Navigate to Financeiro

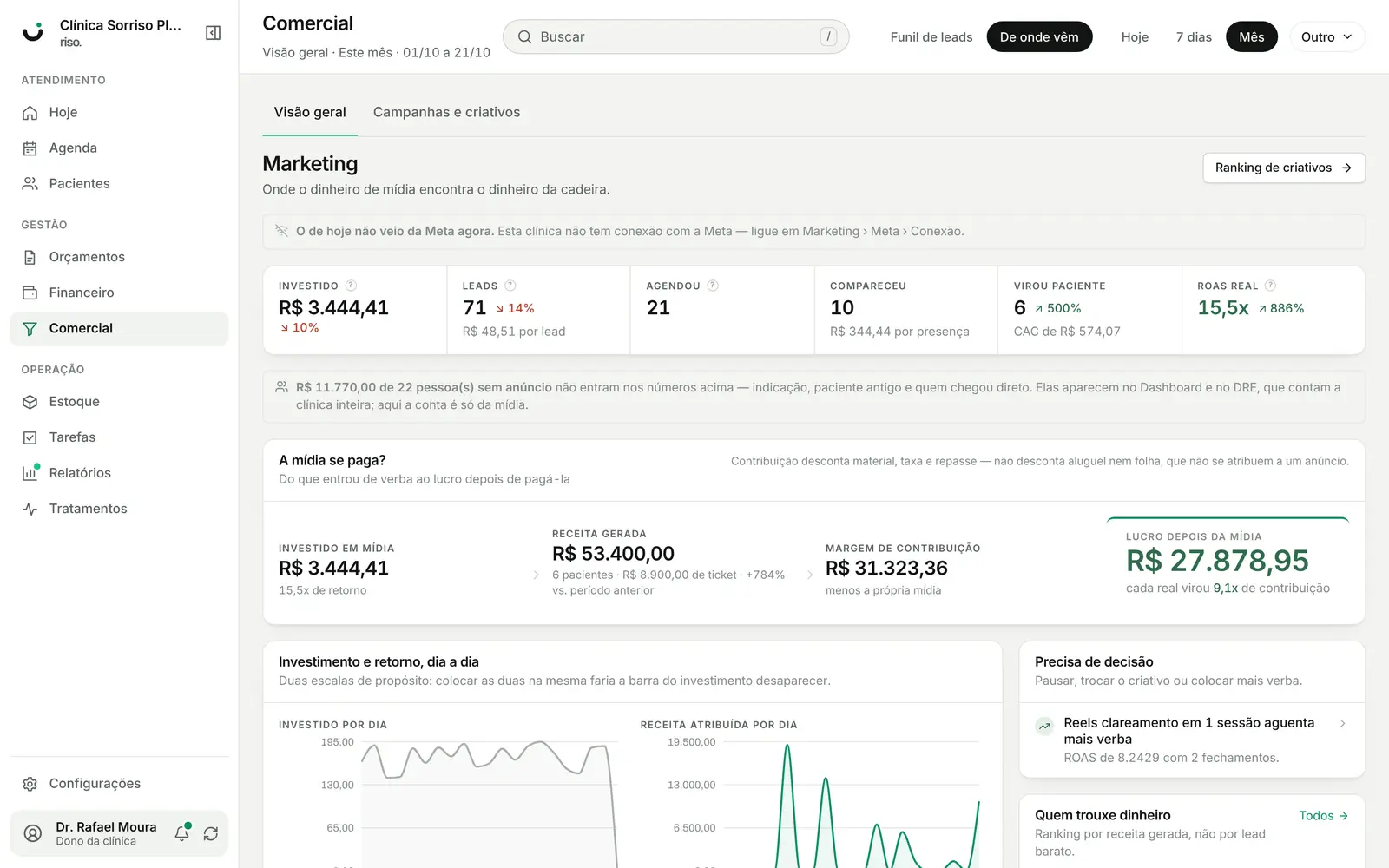[119, 293]
